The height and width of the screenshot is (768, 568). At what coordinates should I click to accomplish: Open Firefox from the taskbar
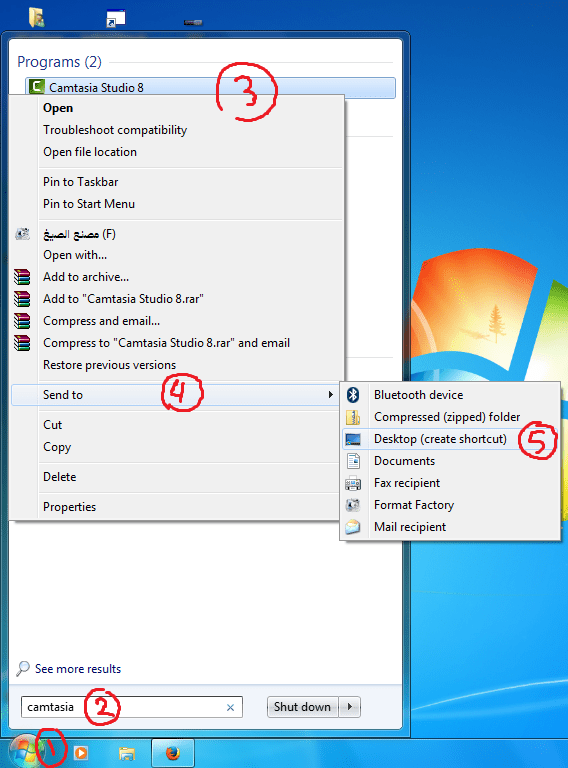173,753
